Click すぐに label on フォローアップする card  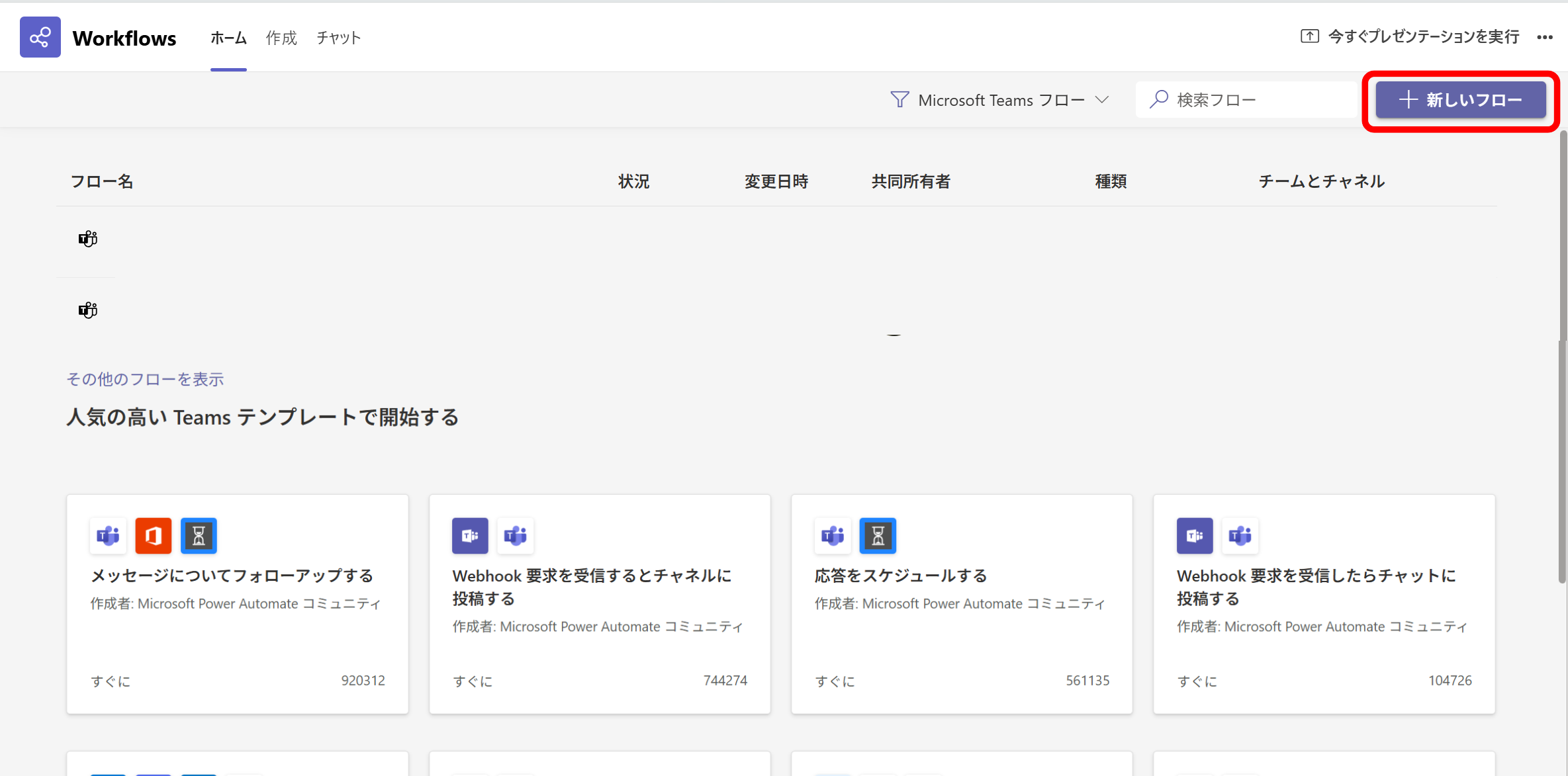(111, 681)
